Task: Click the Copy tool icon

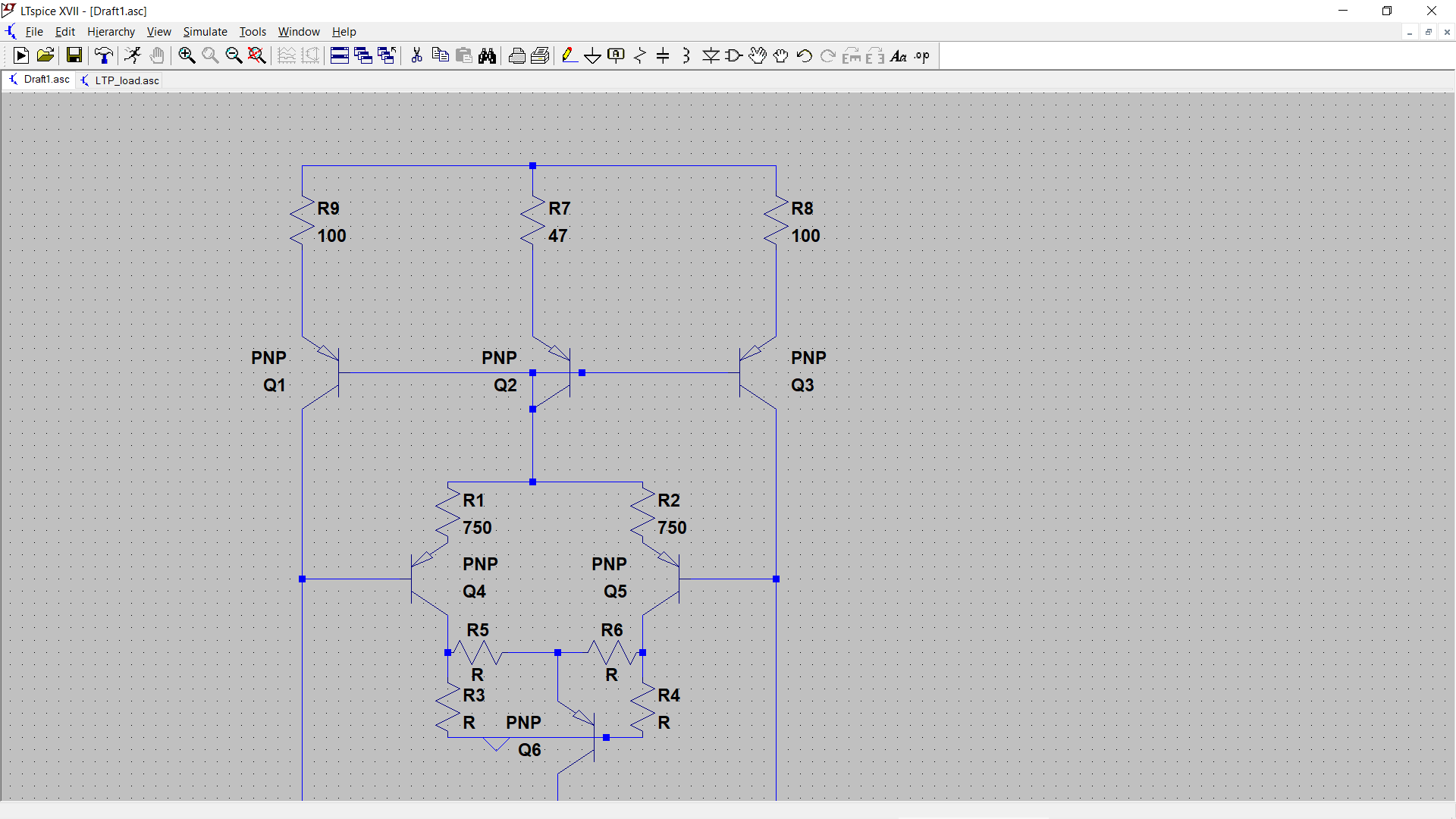Action: [x=440, y=55]
